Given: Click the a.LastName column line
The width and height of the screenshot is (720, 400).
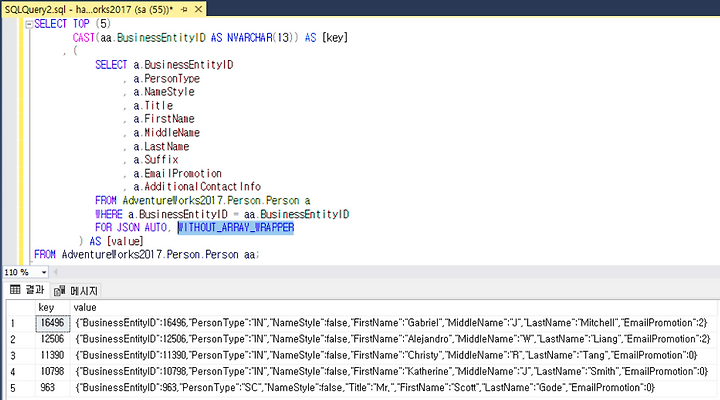Looking at the screenshot, I should pyautogui.click(x=161, y=146).
